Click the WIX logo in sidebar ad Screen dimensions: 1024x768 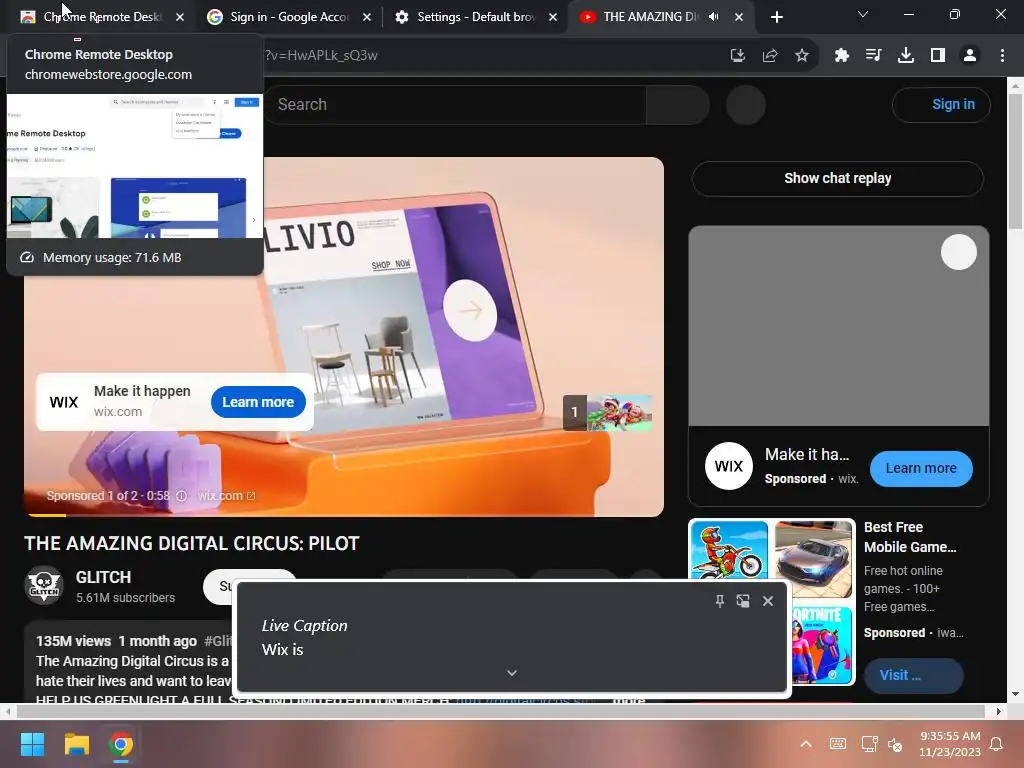point(729,466)
